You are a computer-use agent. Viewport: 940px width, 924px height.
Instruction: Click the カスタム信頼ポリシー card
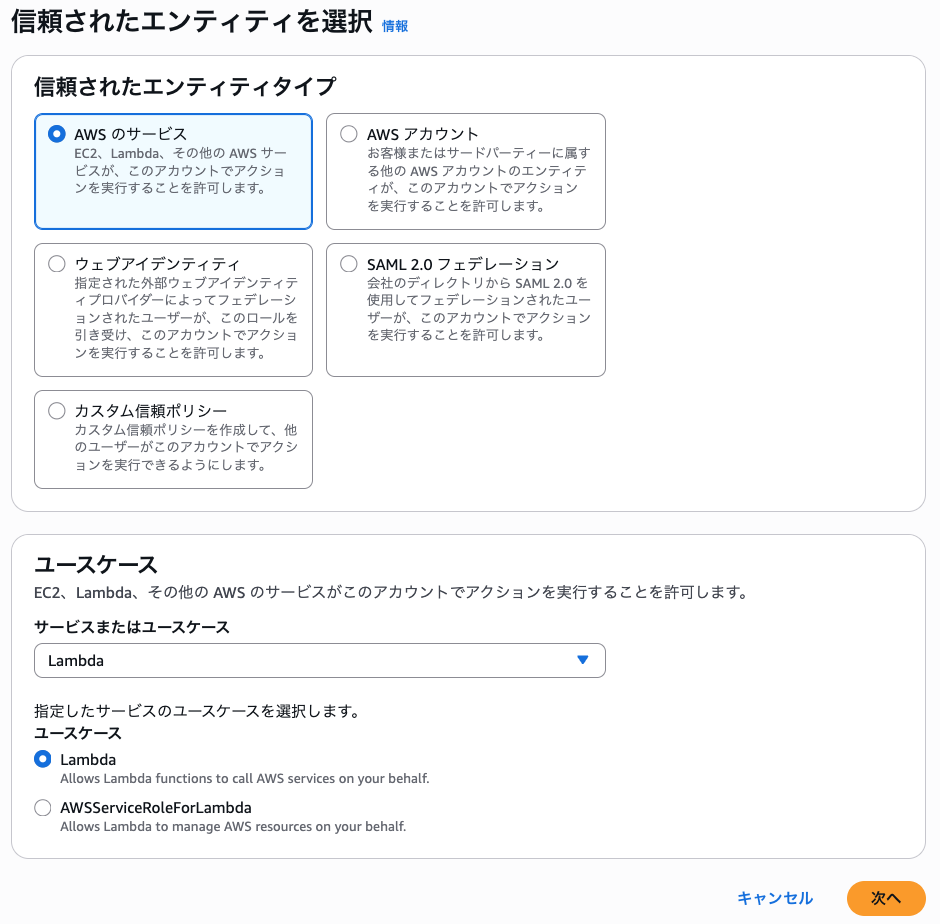tap(173, 439)
